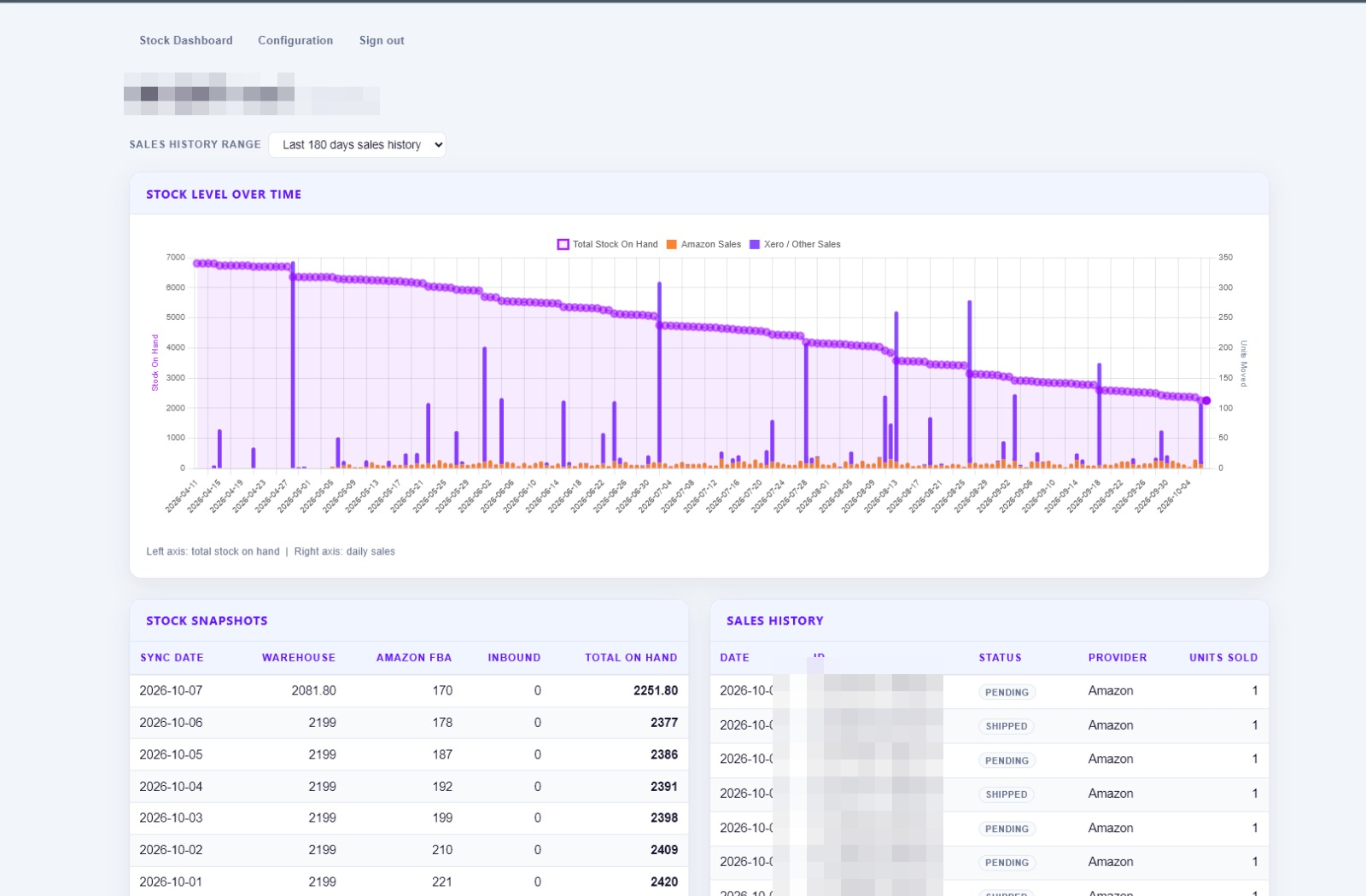Click total on hand value 2398
This screenshot has height=896, width=1366.
664,817
